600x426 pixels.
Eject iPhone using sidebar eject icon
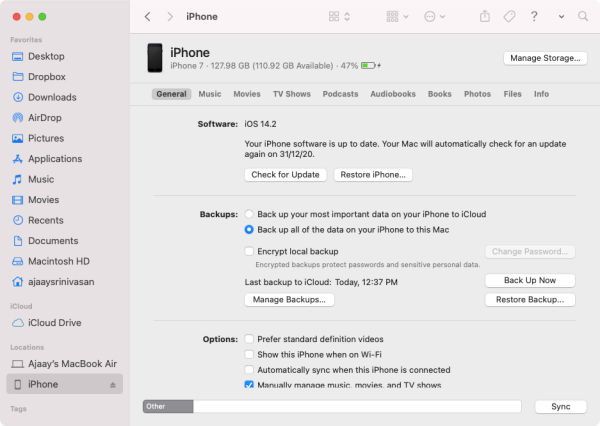pyautogui.click(x=113, y=385)
